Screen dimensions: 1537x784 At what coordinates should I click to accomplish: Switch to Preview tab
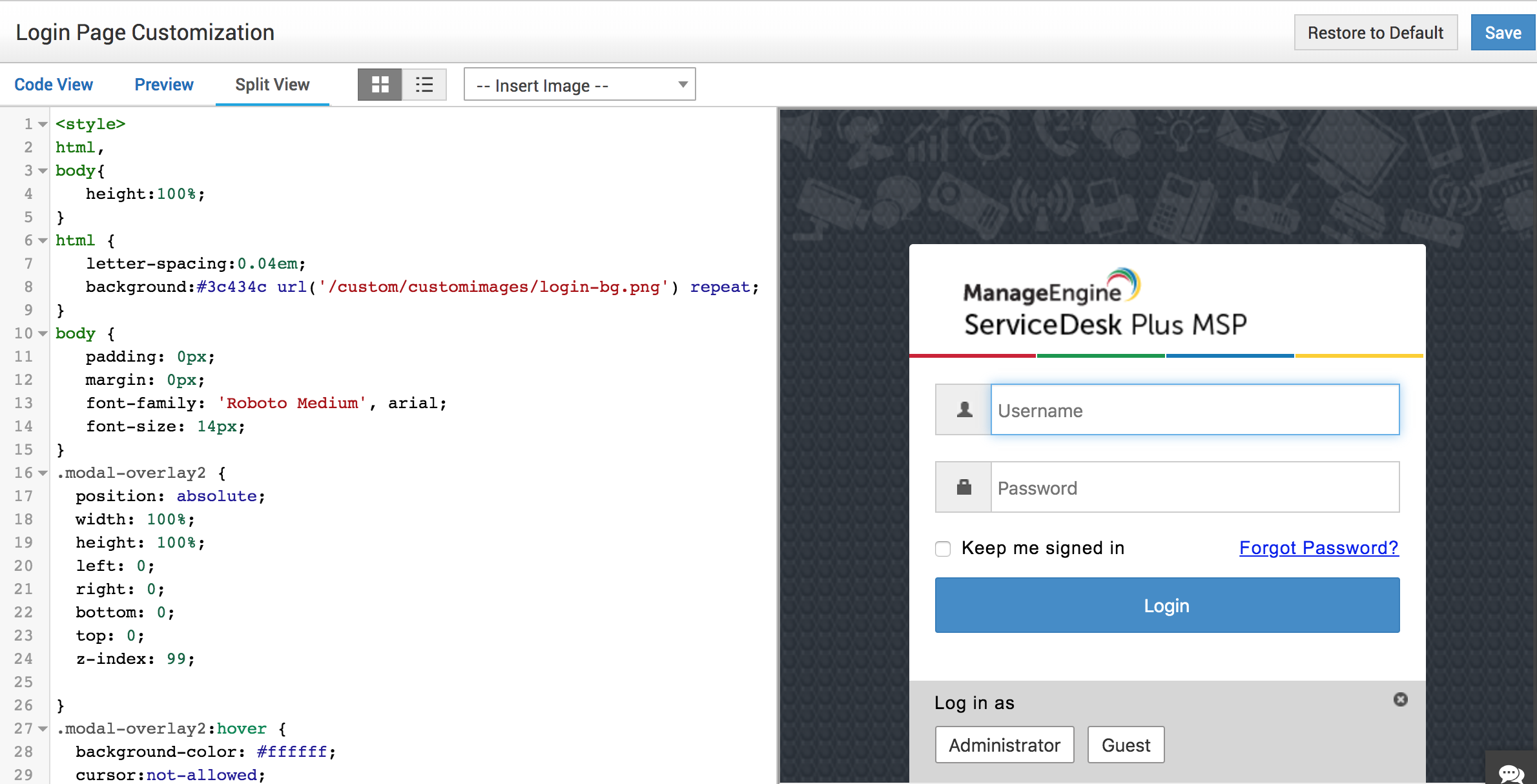pos(164,85)
